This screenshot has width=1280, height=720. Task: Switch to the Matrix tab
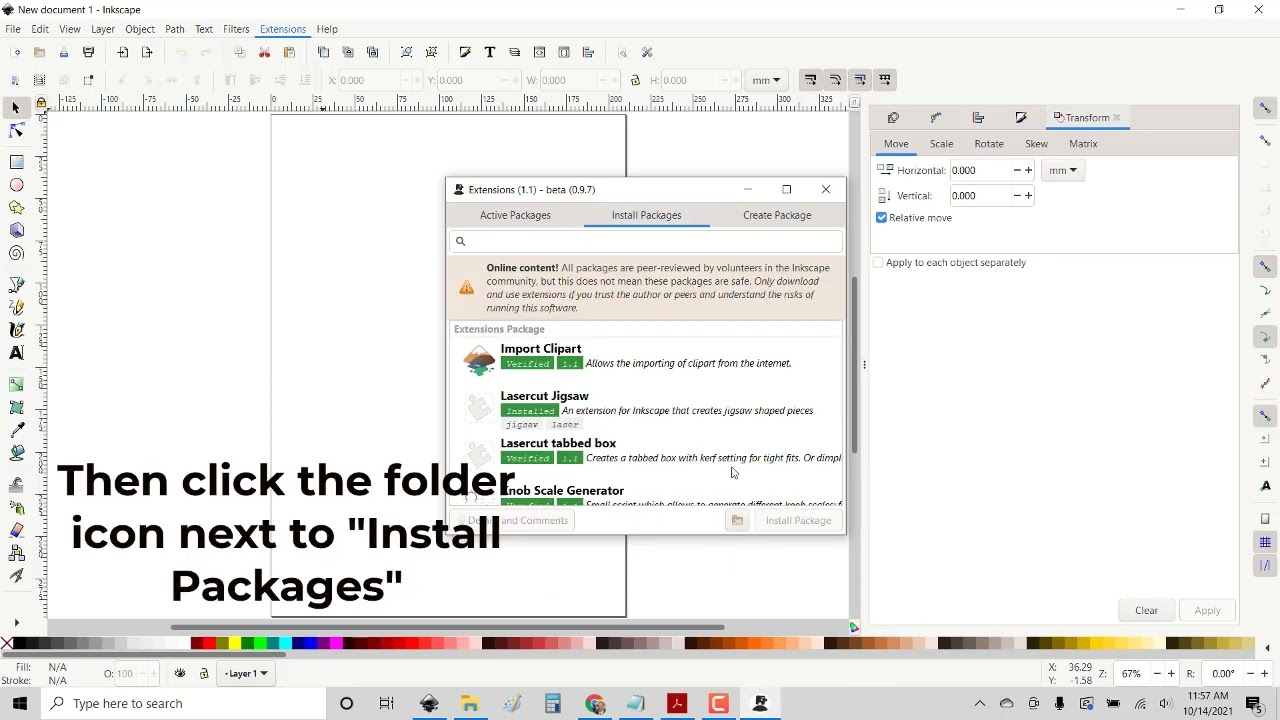1083,144
